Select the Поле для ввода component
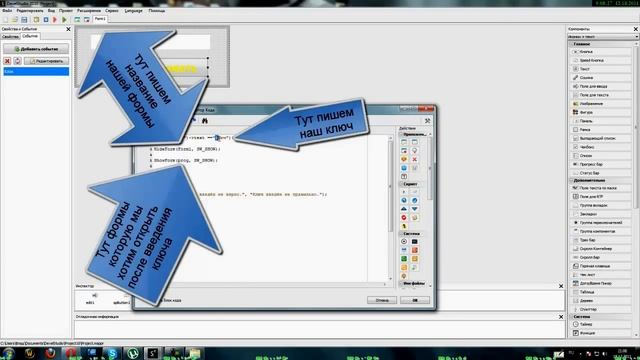The width and height of the screenshot is (640, 360). coord(600,87)
